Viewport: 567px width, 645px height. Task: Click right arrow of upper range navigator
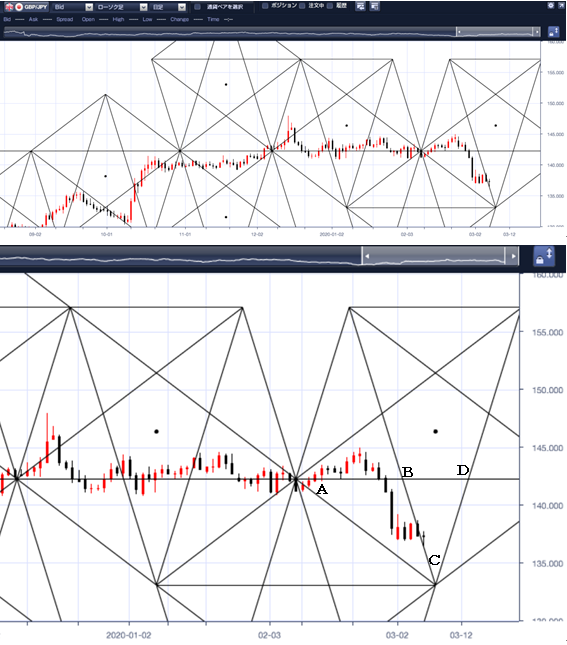click(537, 32)
